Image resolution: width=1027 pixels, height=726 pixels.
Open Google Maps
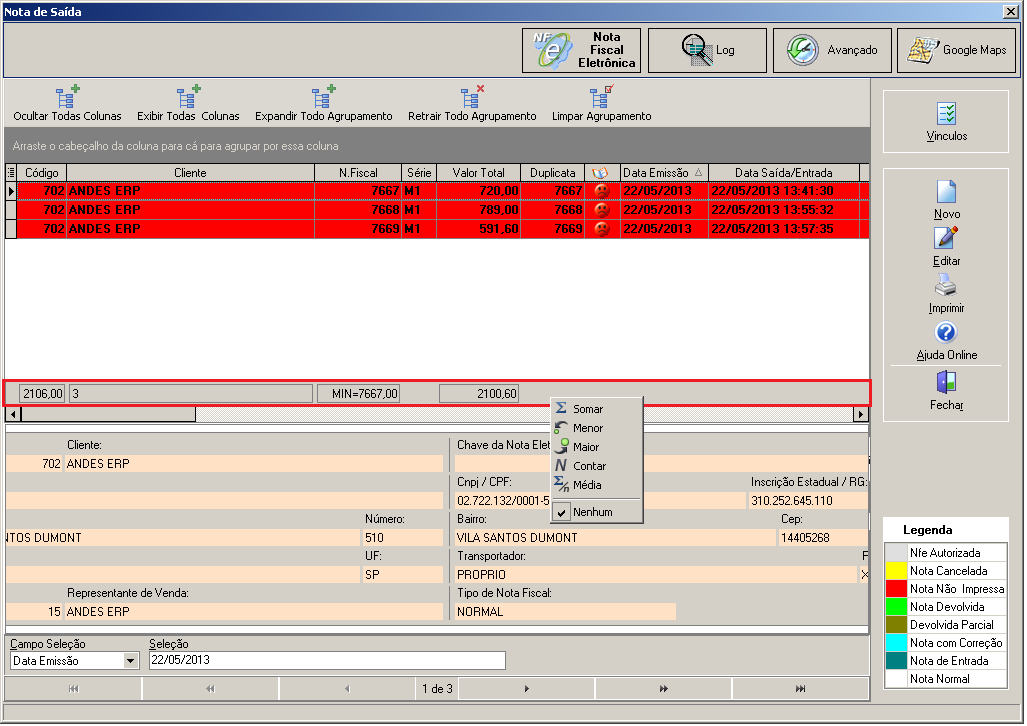(x=956, y=50)
